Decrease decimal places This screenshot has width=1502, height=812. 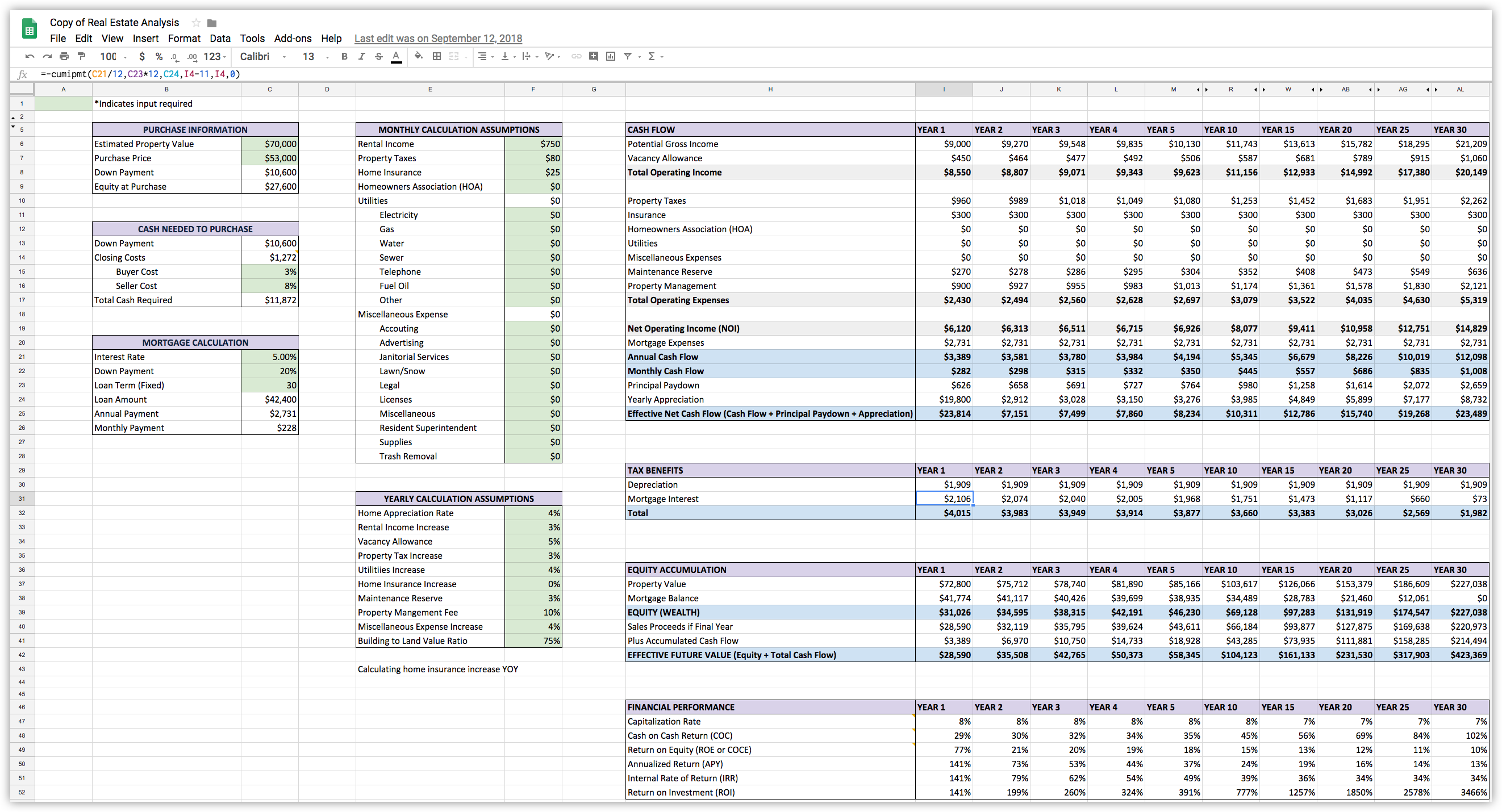pyautogui.click(x=174, y=57)
